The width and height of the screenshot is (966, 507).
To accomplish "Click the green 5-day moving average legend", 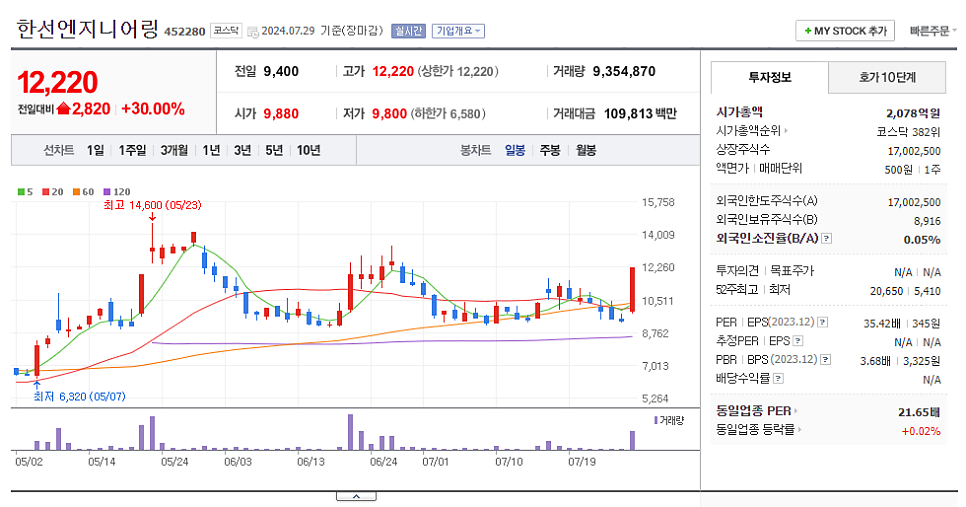I will tap(25, 192).
